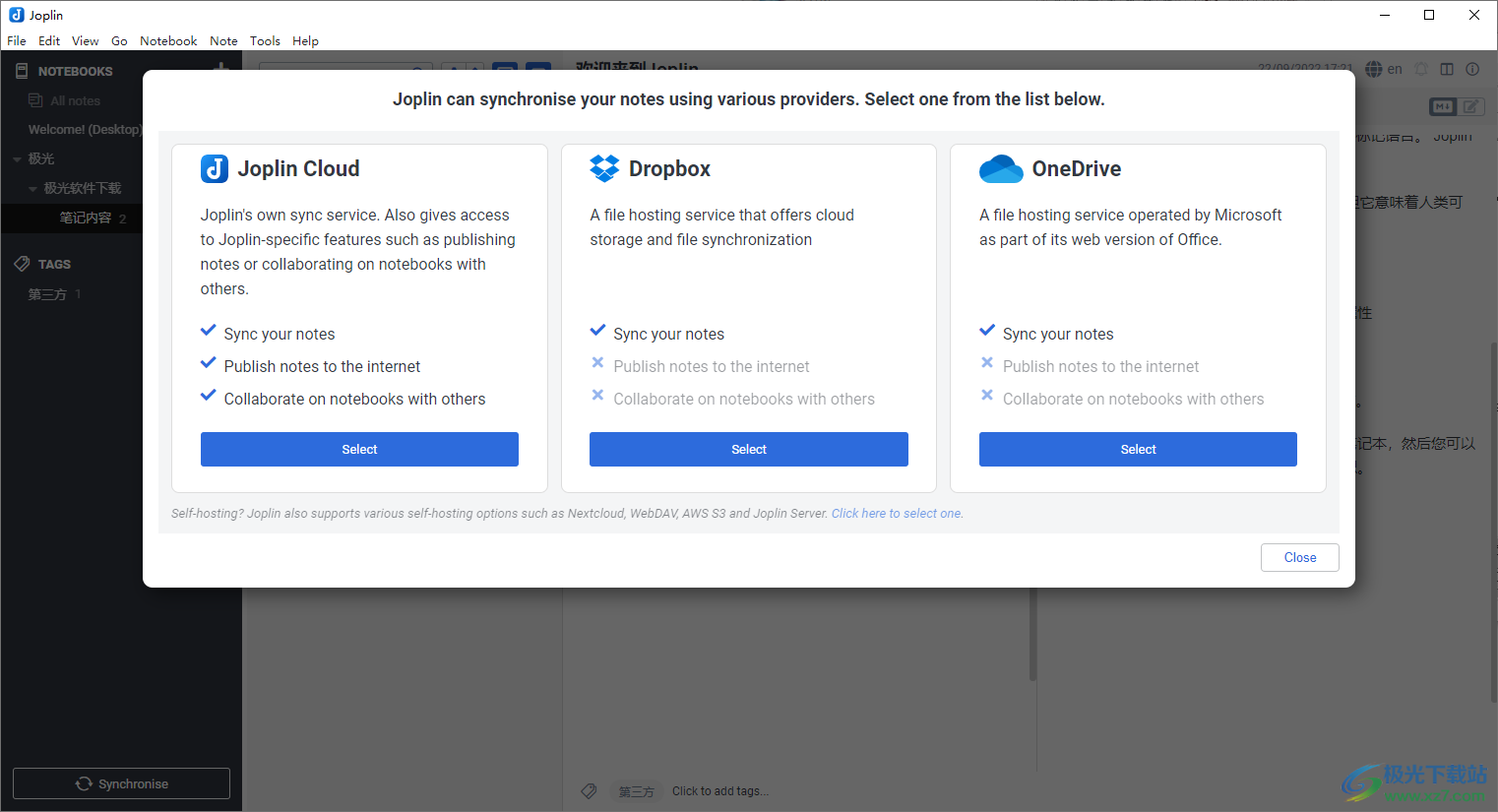Click the Tags icon in sidebar
The height and width of the screenshot is (812, 1498).
click(22, 264)
